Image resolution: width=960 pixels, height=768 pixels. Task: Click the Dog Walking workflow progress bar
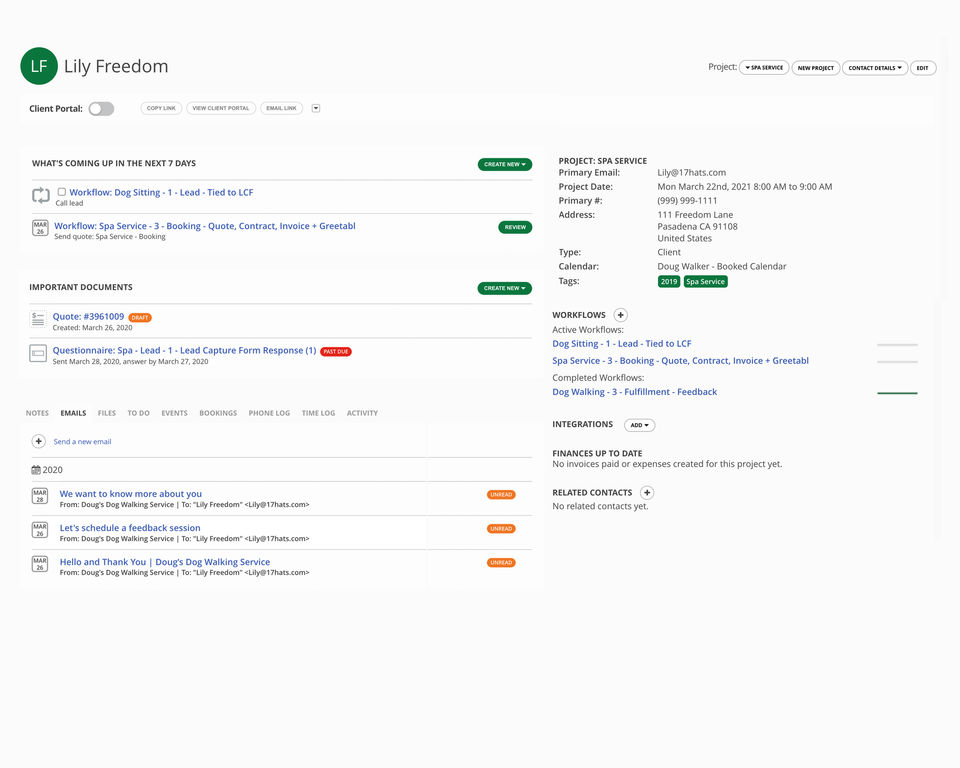tap(897, 393)
